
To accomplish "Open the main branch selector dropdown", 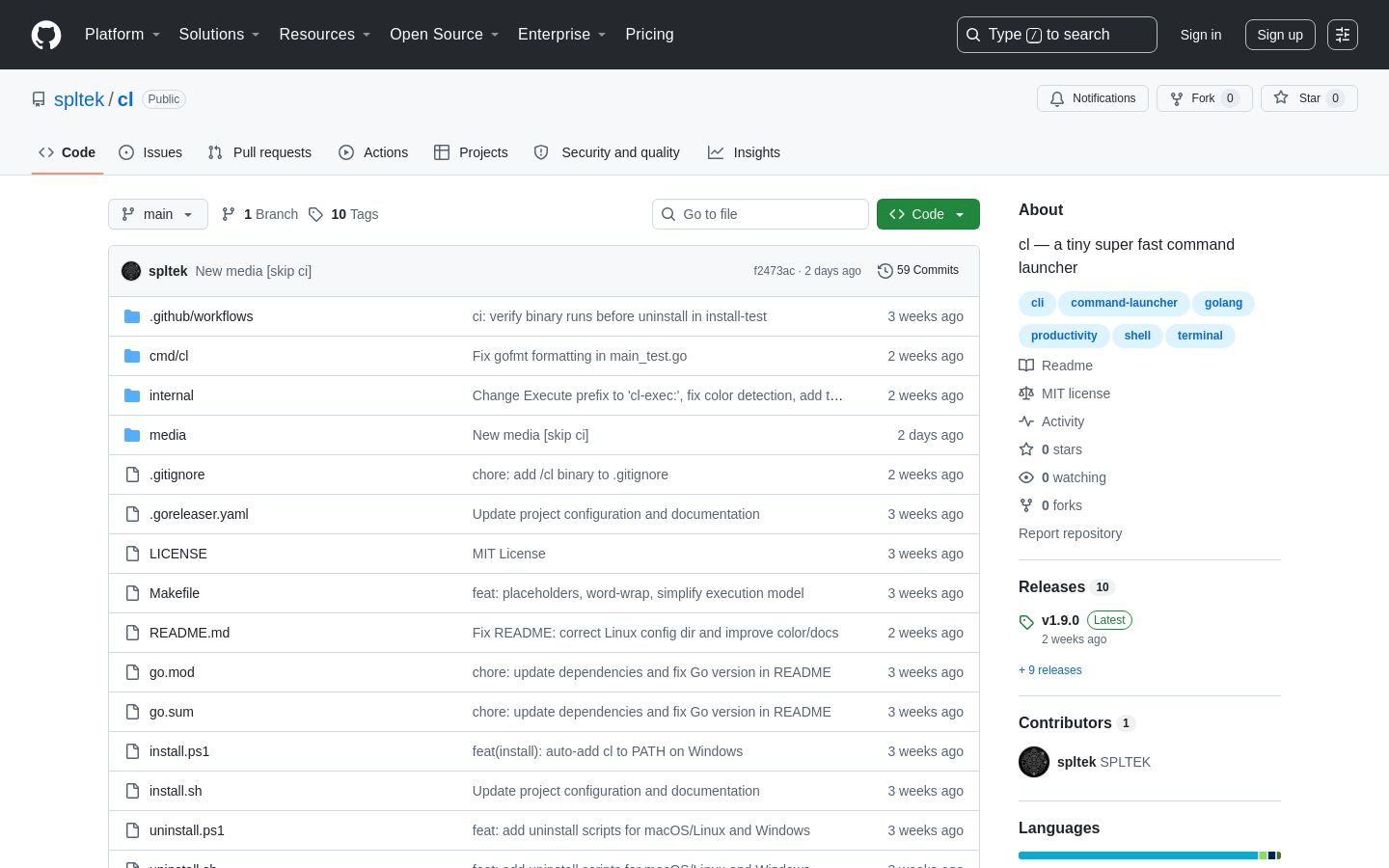I will coord(158,214).
